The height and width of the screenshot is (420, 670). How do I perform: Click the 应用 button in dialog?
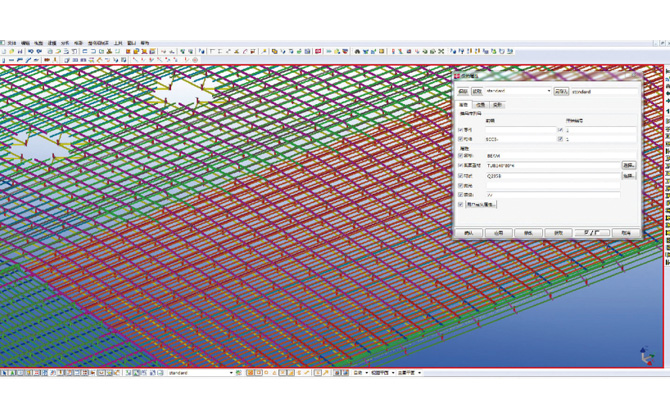[498, 232]
